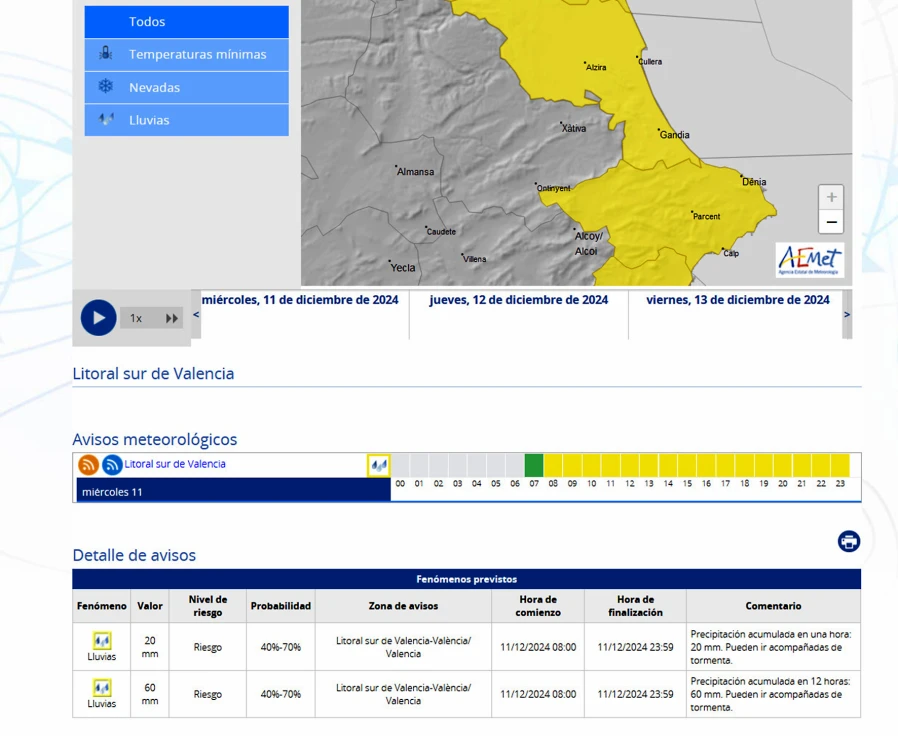Click the 60 mm value cell
898x736 pixels.
[x=149, y=694]
